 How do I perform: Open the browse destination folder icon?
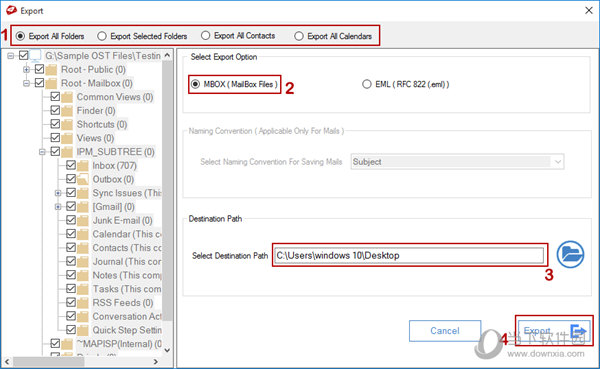(x=570, y=254)
